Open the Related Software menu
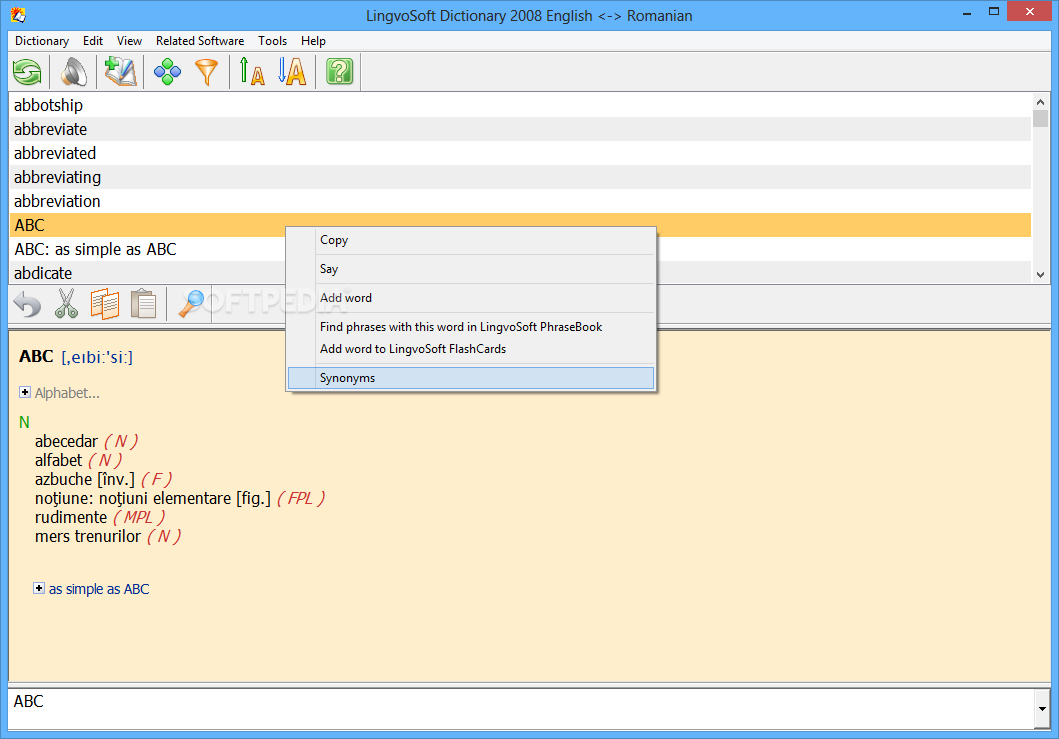1059x739 pixels. [200, 41]
